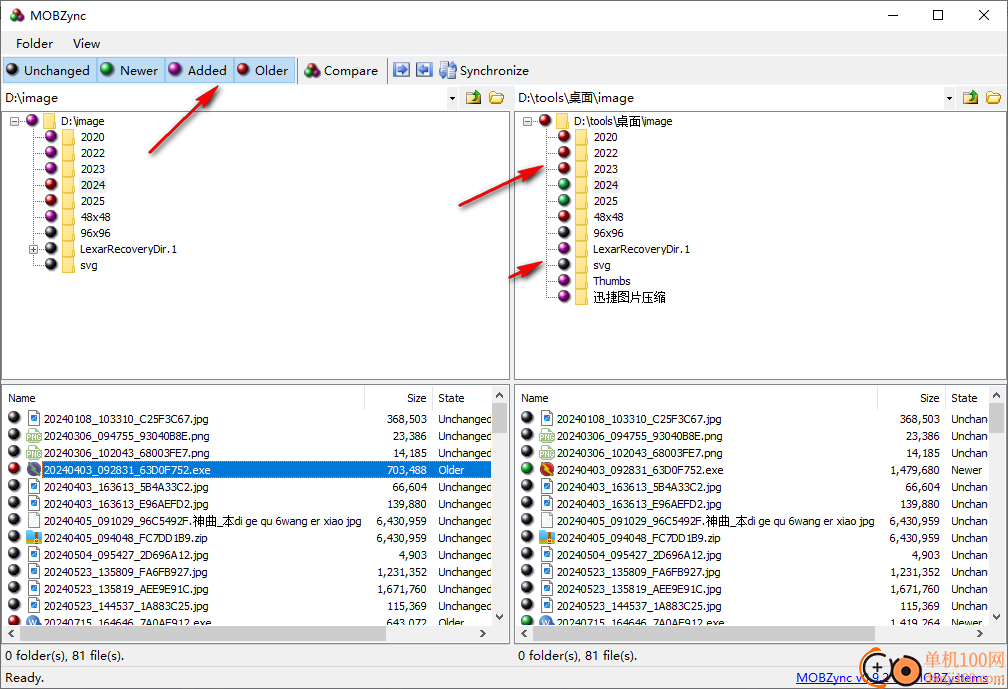Click the black ball beside 96x96 left tree
This screenshot has width=1008, height=689.
click(51, 232)
